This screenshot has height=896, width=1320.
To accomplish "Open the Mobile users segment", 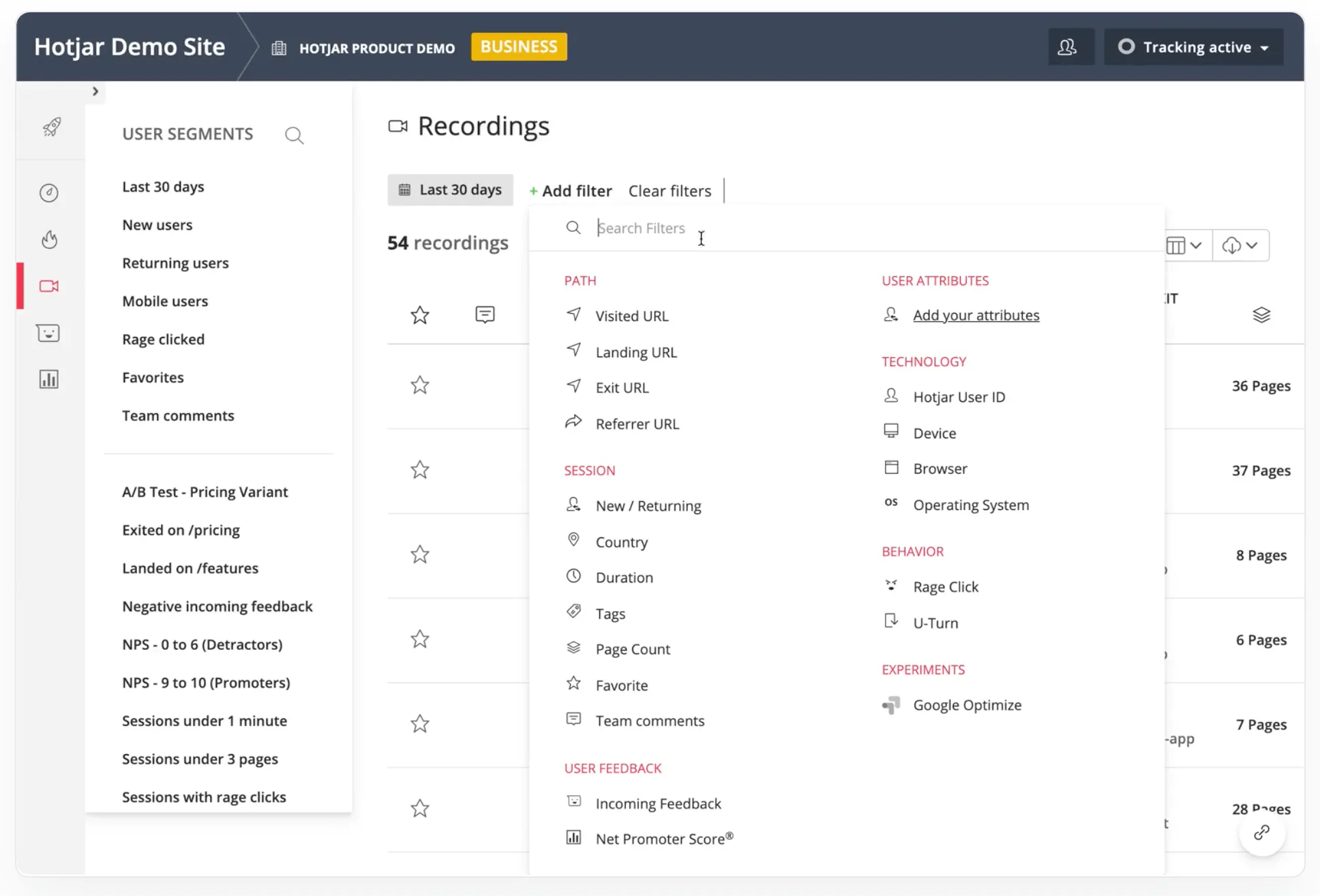I will click(165, 301).
